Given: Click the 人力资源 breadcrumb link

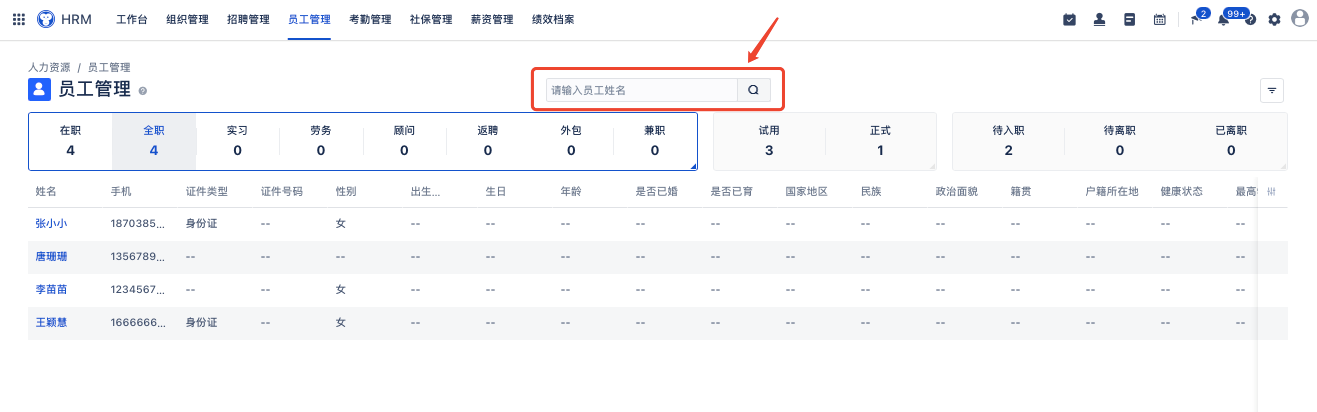Looking at the screenshot, I should [x=50, y=67].
